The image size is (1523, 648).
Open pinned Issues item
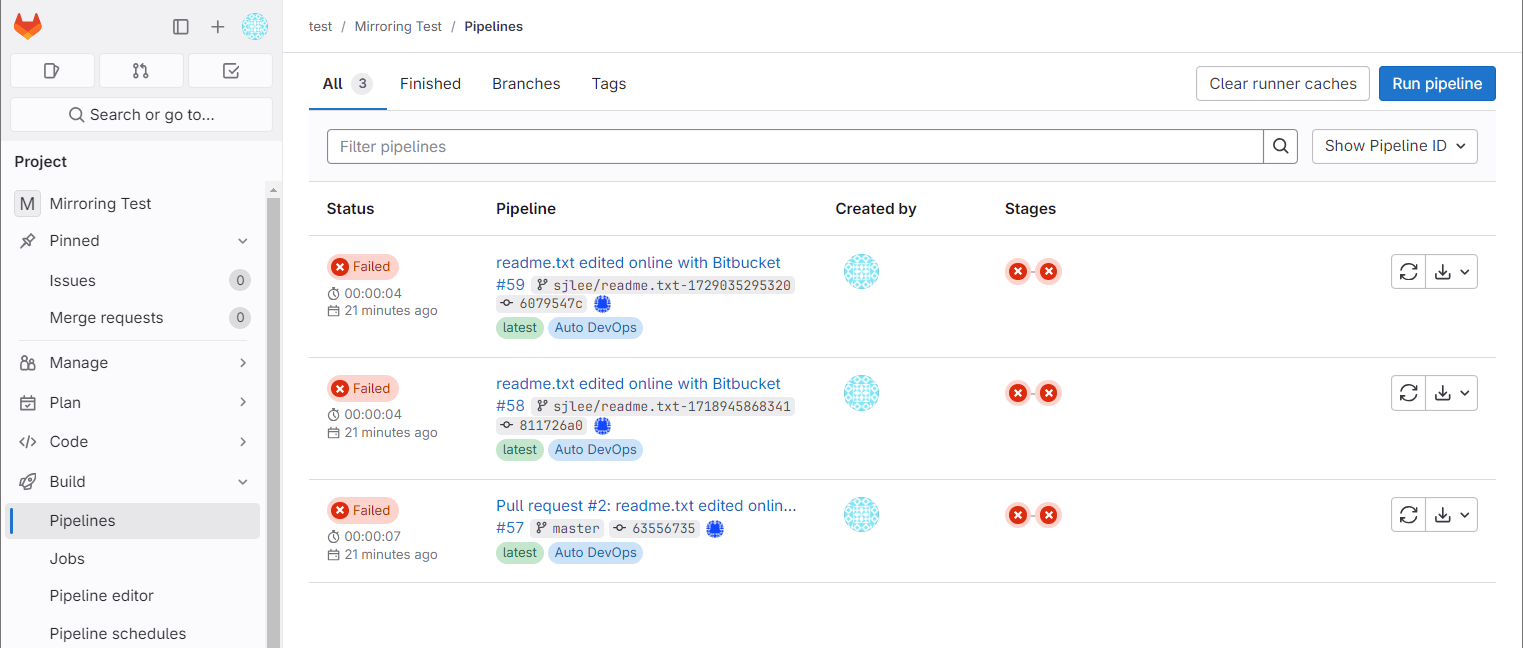click(132, 281)
